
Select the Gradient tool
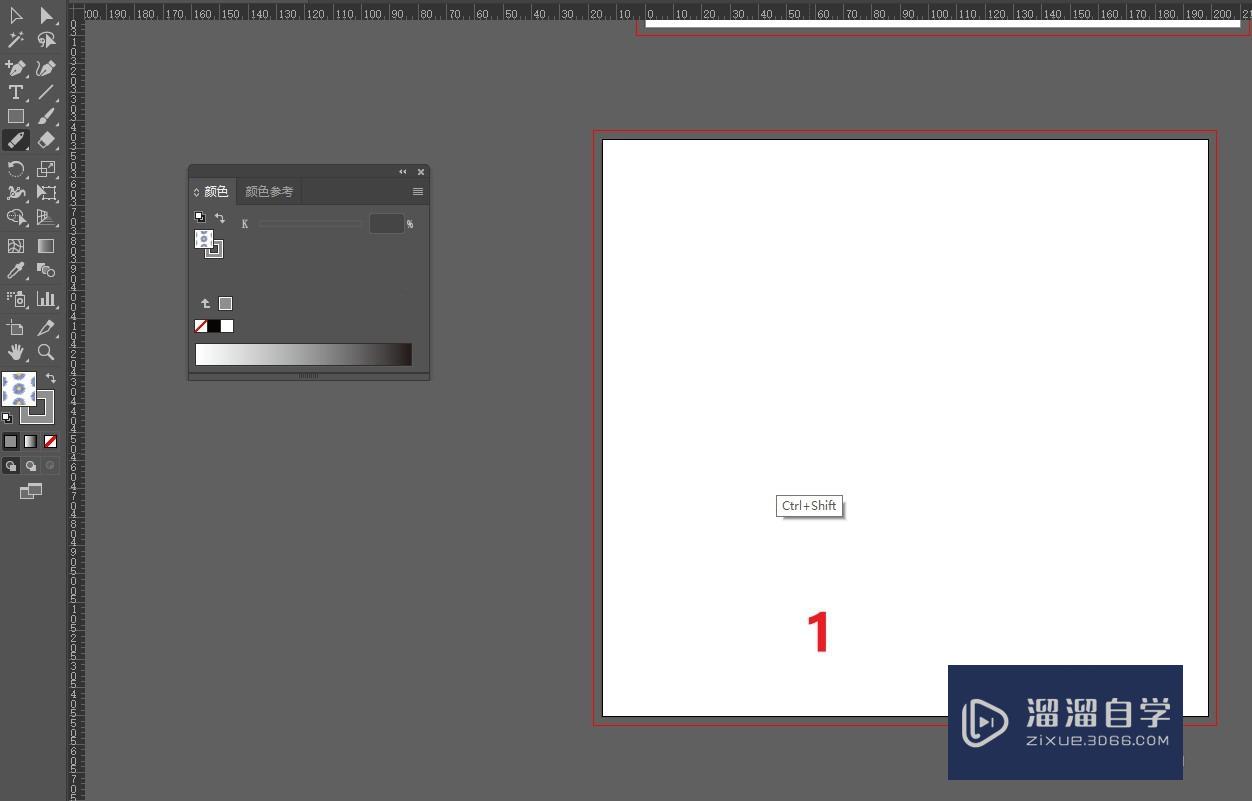click(46, 245)
